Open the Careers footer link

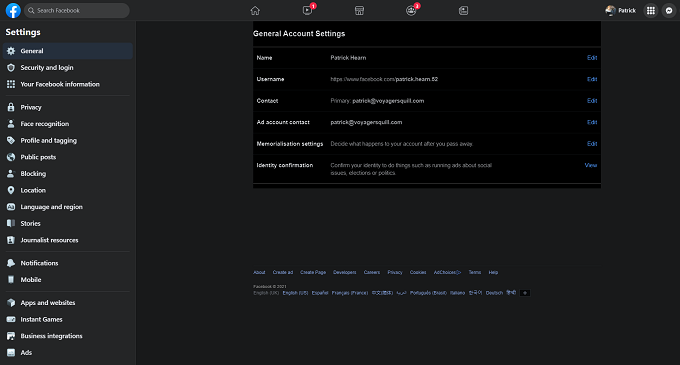coord(372,272)
